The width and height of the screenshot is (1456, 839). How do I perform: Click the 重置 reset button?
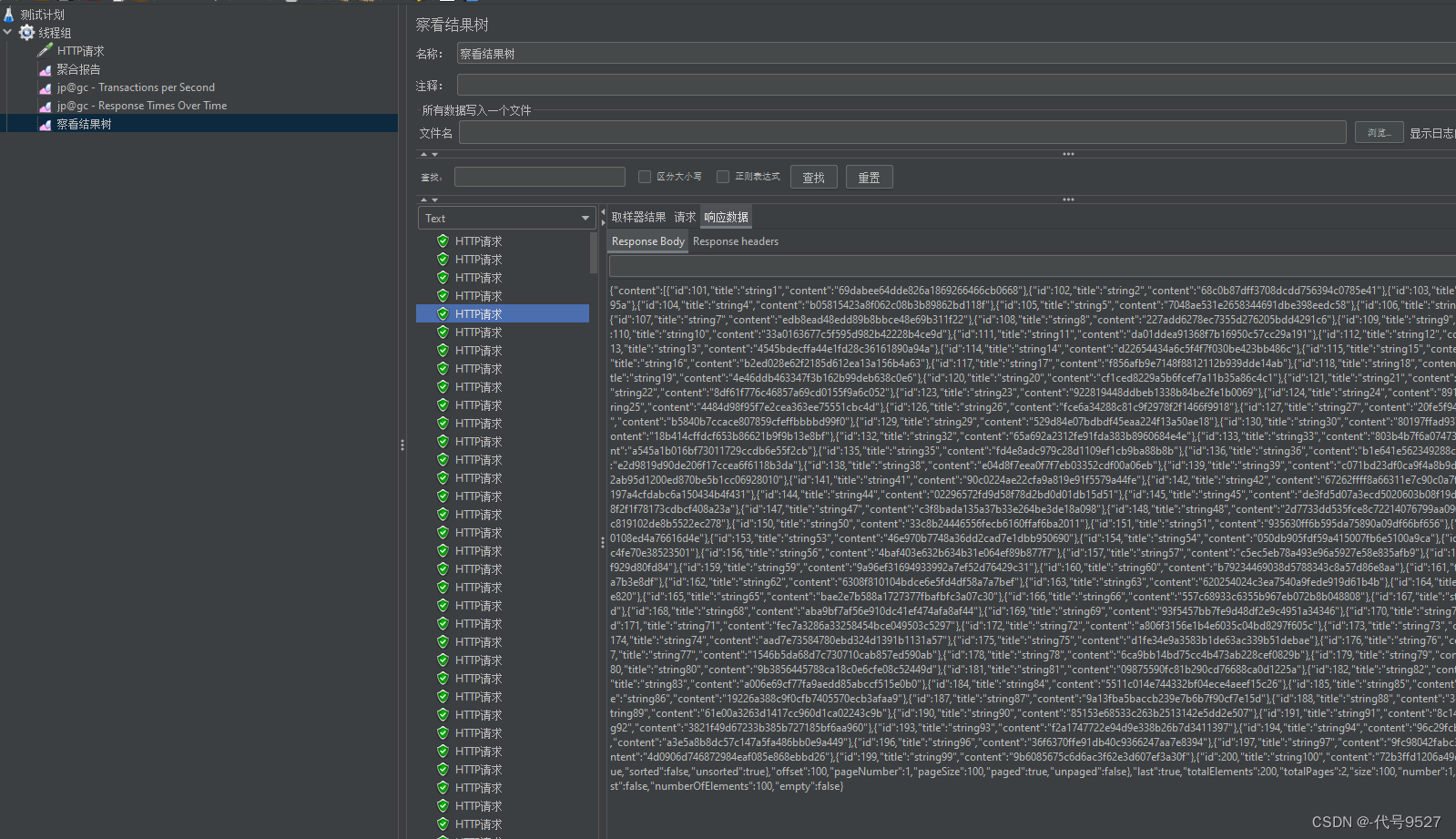870,177
